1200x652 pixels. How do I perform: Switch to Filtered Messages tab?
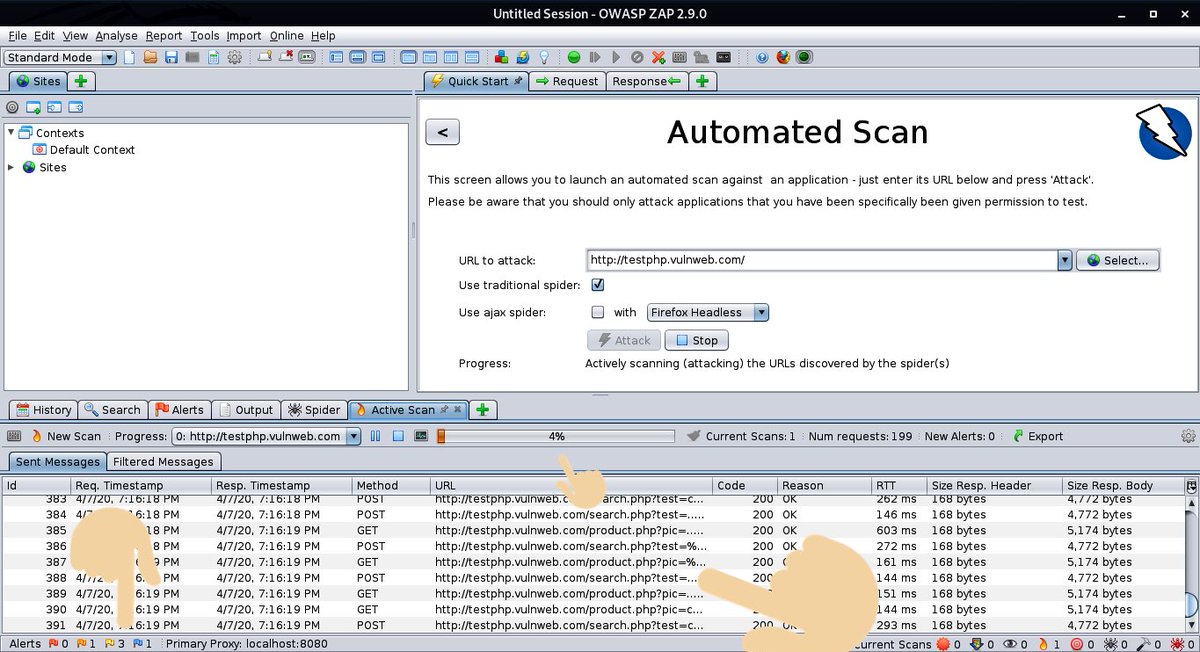point(163,462)
